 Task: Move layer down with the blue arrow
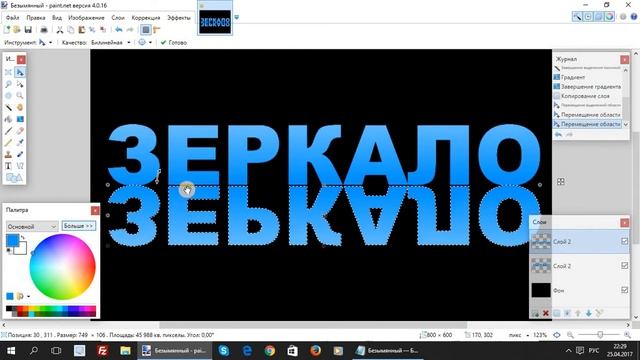tap(589, 313)
